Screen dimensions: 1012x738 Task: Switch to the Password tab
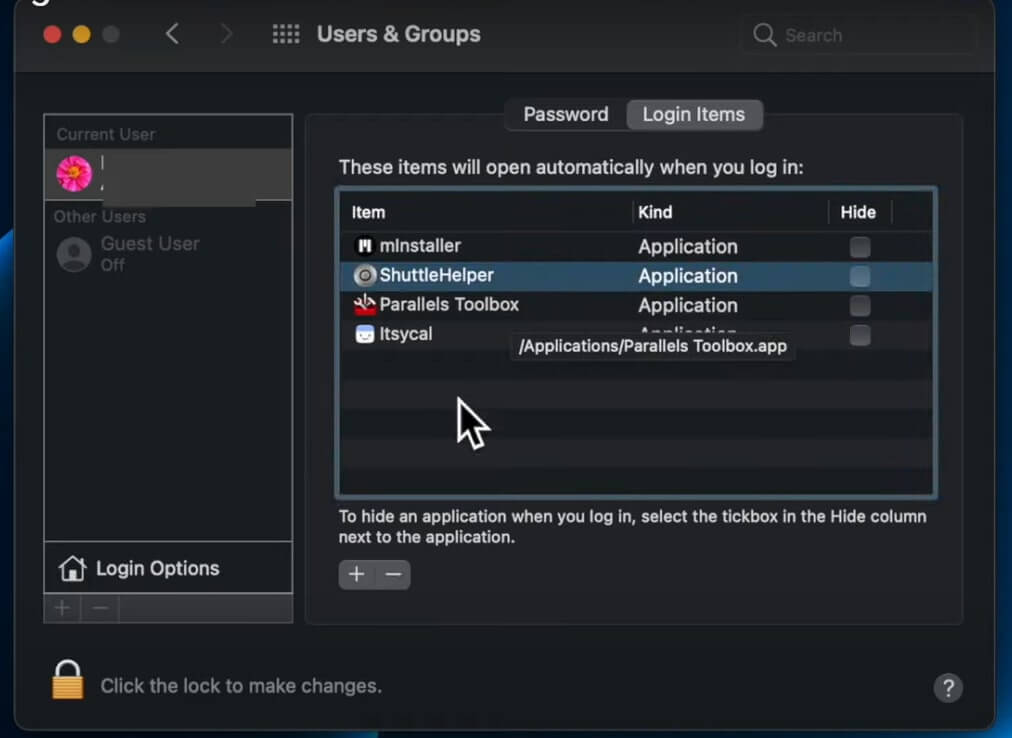565,114
